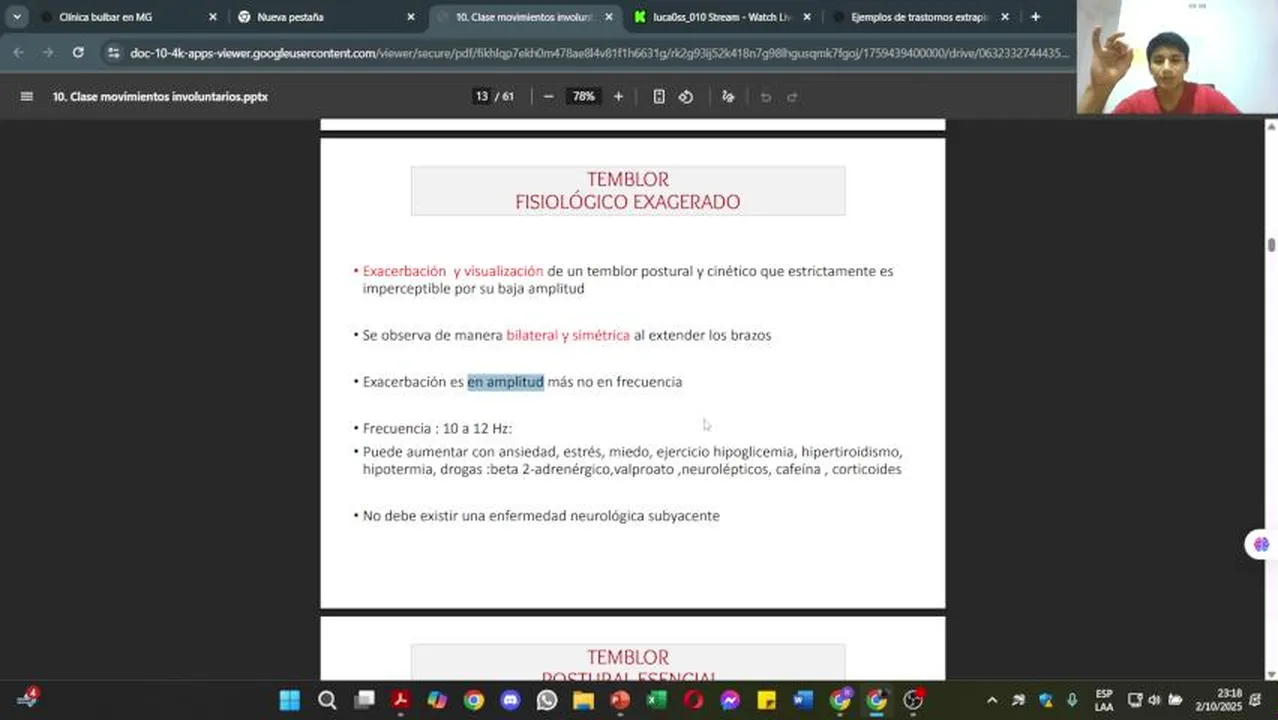Open Adobe Acrobat from taskbar
This screenshot has width=1278, height=720.
pyautogui.click(x=401, y=700)
